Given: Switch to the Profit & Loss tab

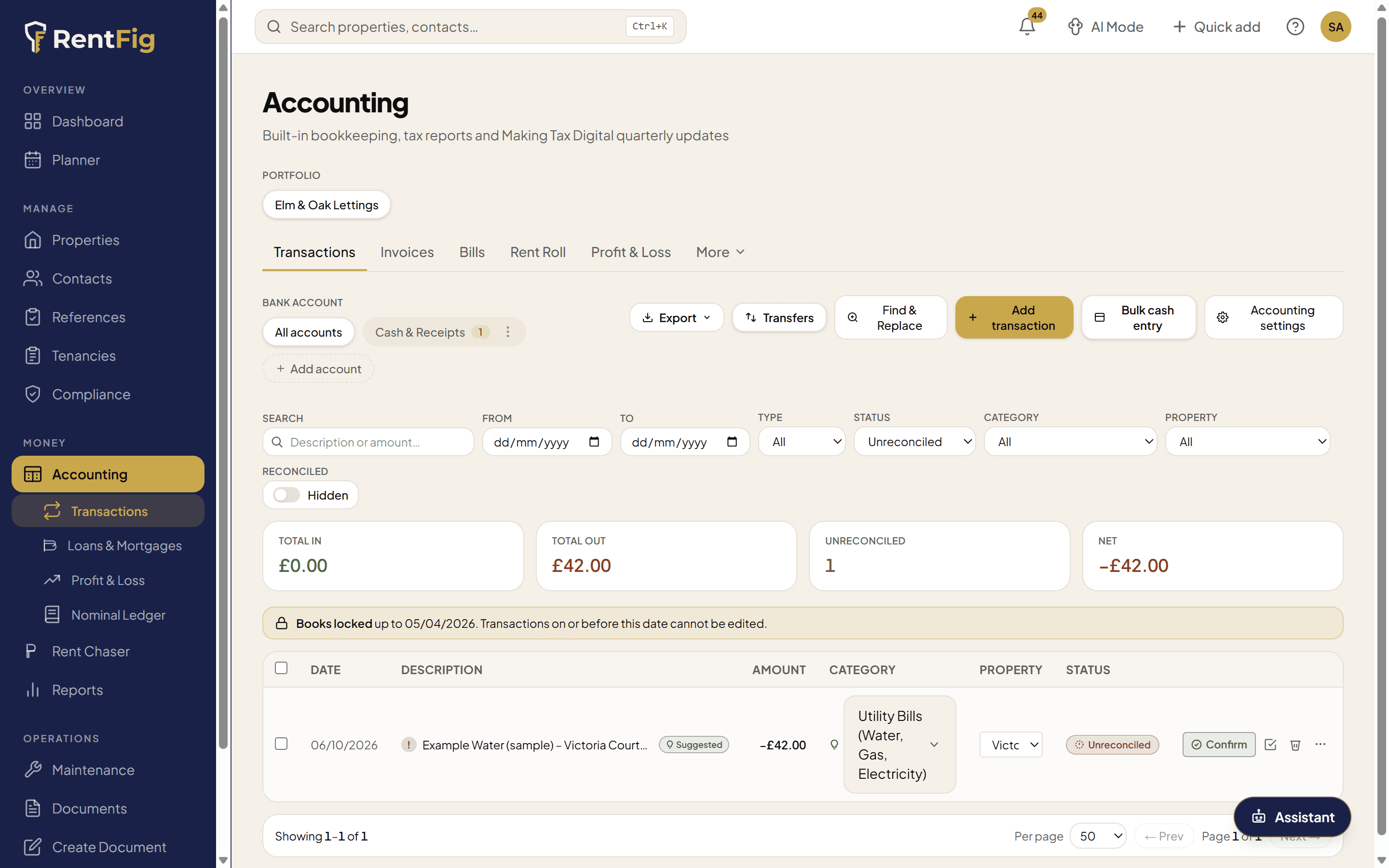Looking at the screenshot, I should (x=631, y=252).
